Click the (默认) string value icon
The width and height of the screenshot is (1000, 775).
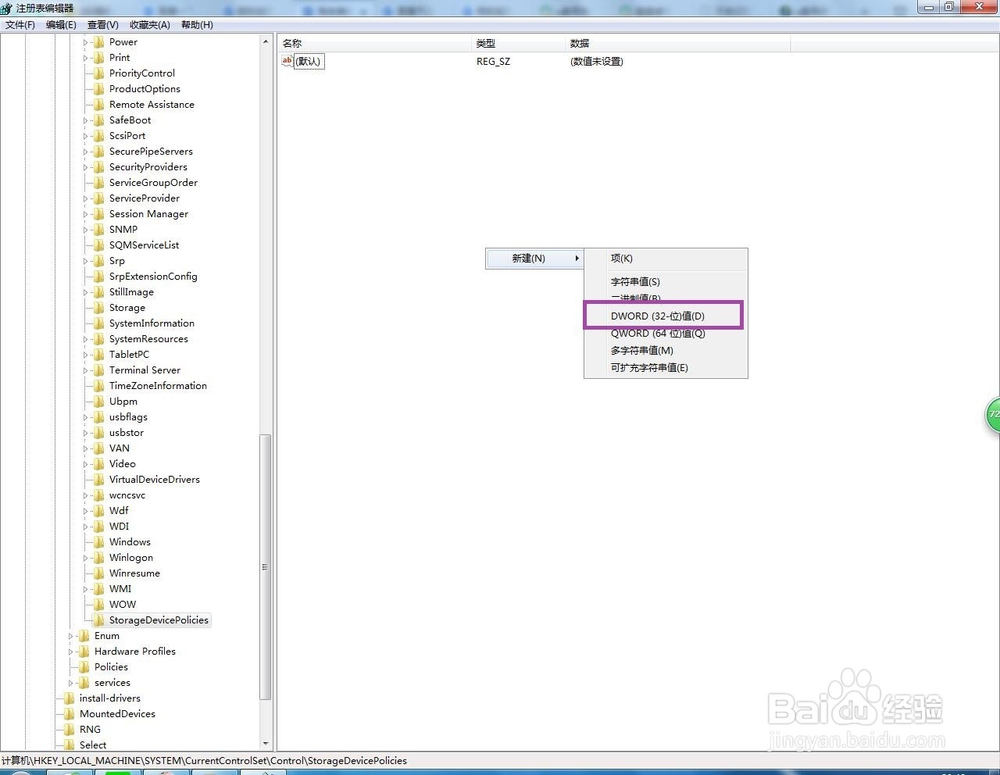pyautogui.click(x=287, y=61)
